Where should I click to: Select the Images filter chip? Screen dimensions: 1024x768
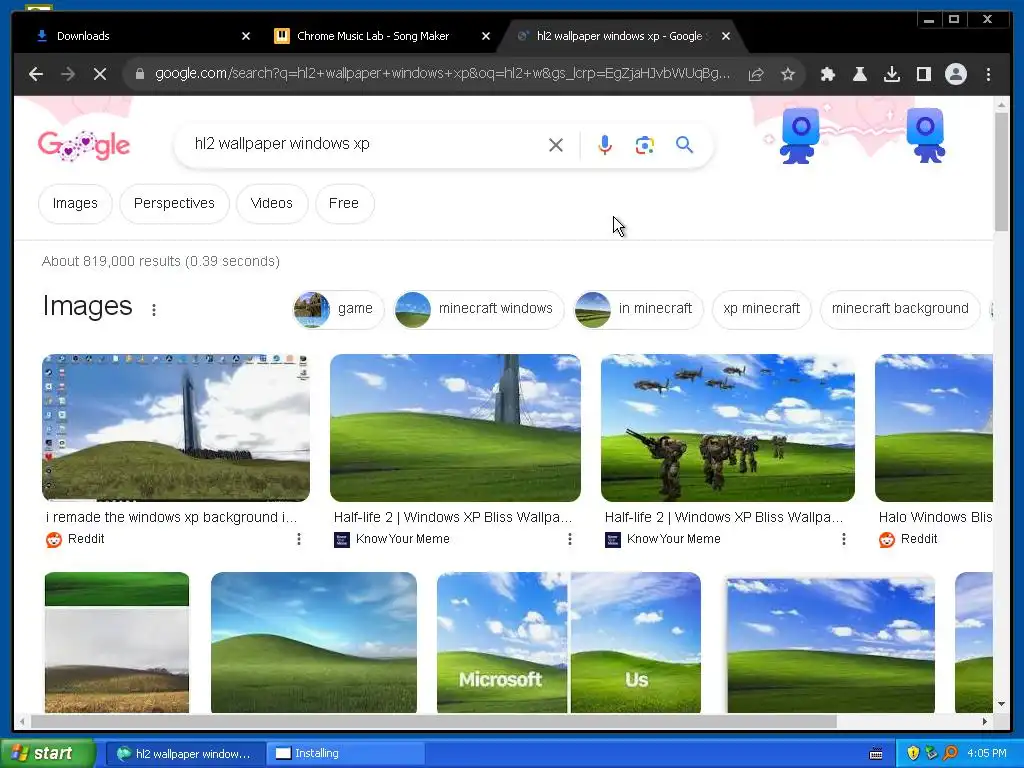75,204
